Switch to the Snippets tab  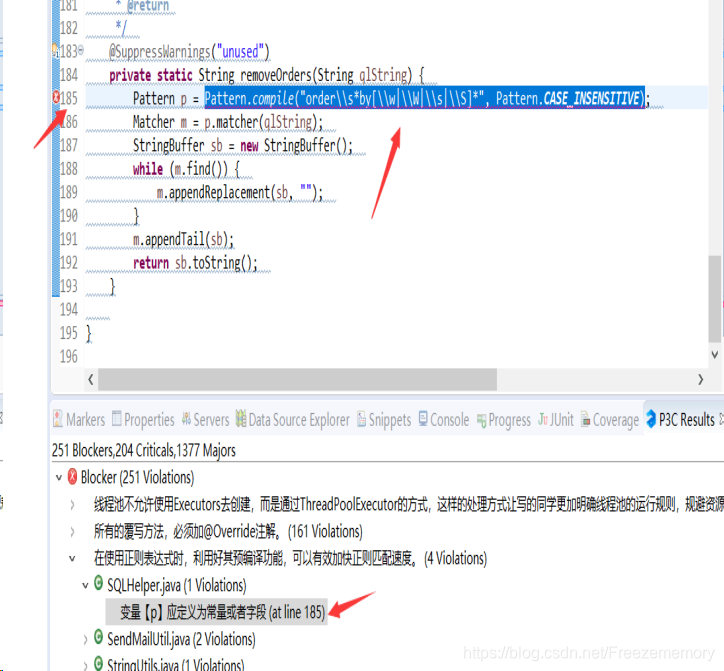pyautogui.click(x=384, y=420)
